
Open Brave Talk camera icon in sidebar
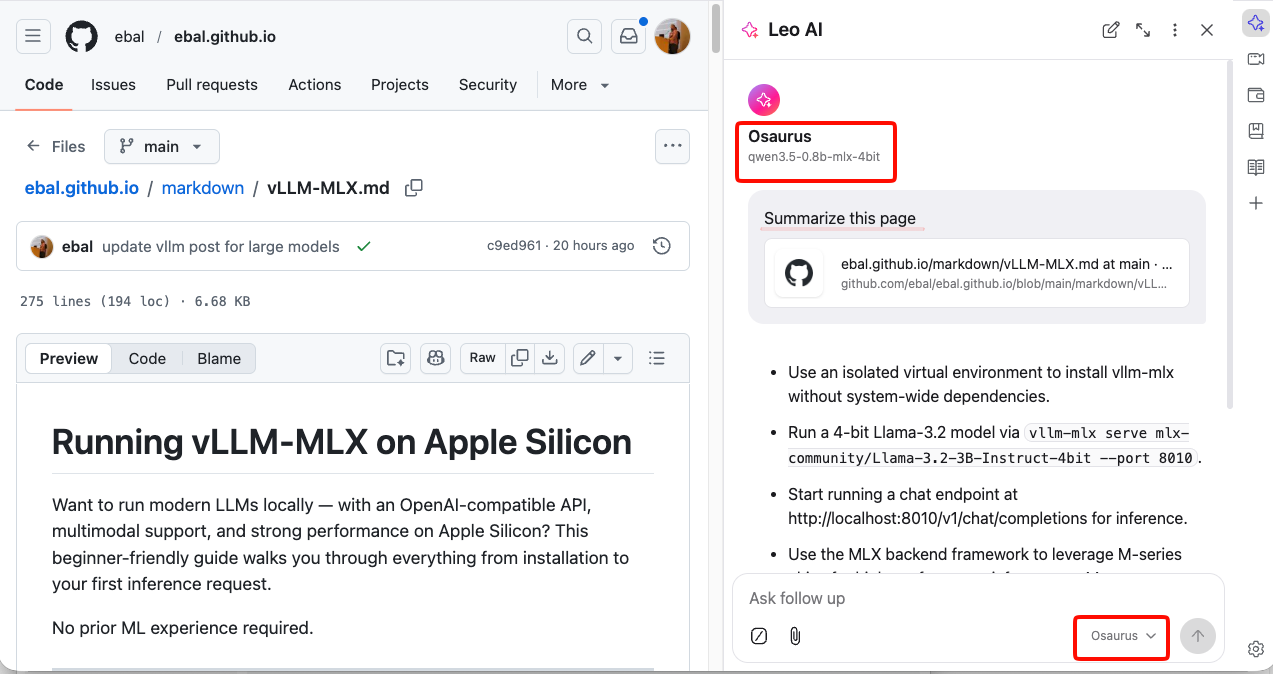tap(1256, 60)
